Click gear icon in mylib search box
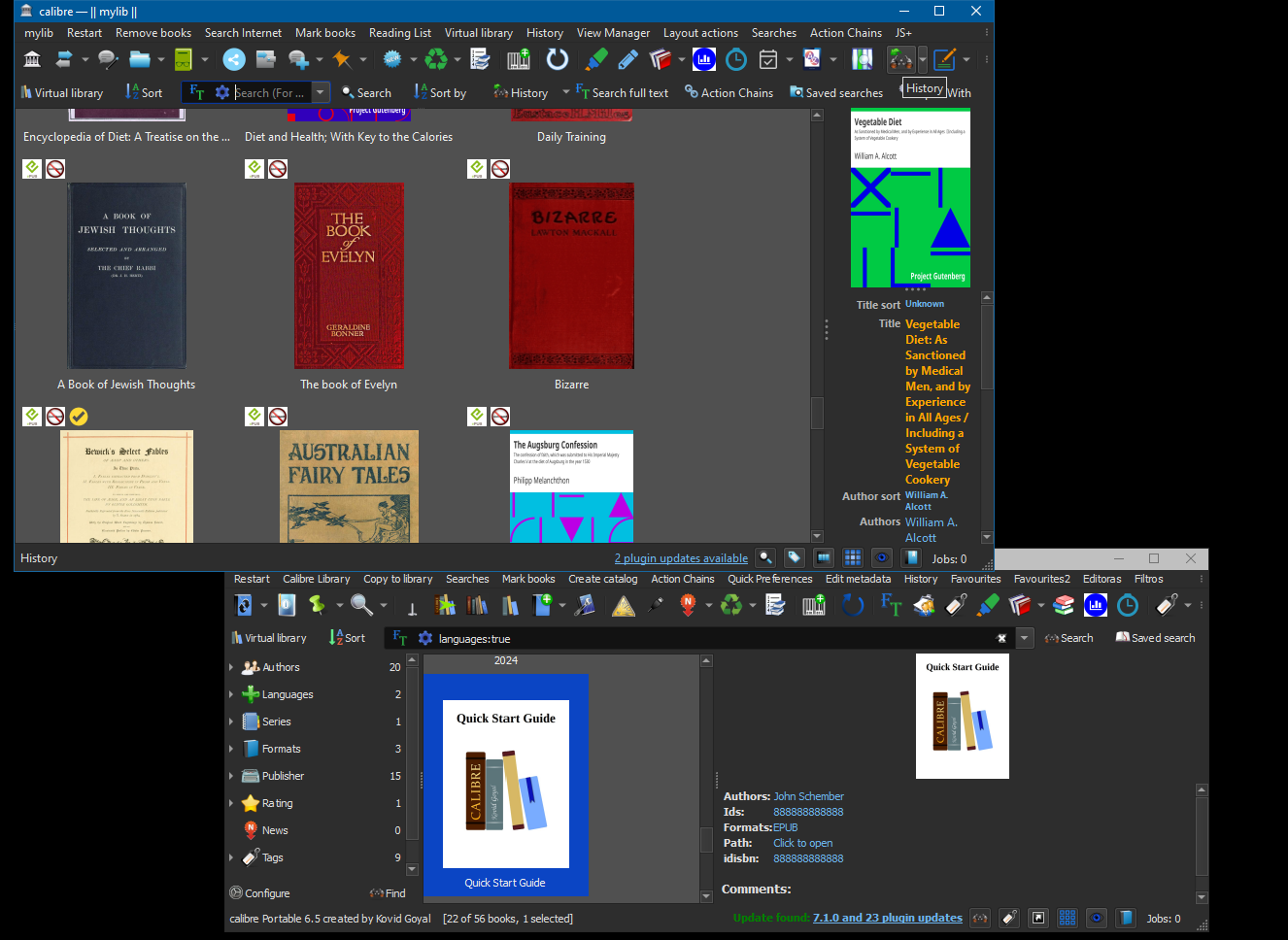1288x940 pixels. click(x=222, y=92)
